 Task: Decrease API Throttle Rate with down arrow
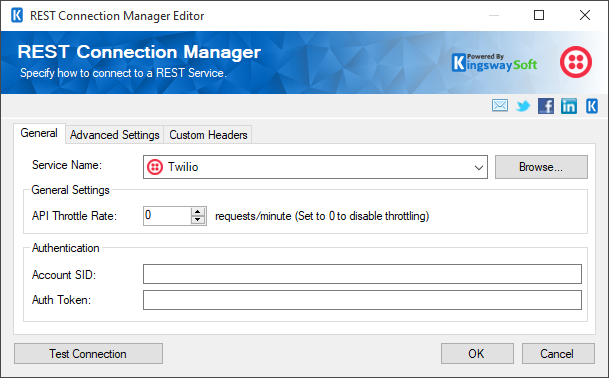click(x=198, y=220)
